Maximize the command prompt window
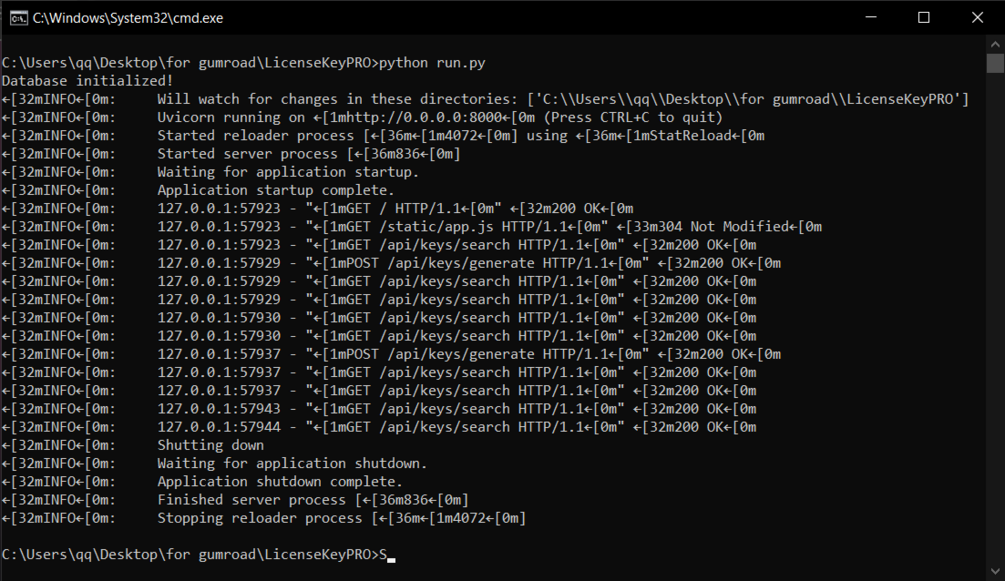This screenshot has width=1005, height=581. coord(924,17)
